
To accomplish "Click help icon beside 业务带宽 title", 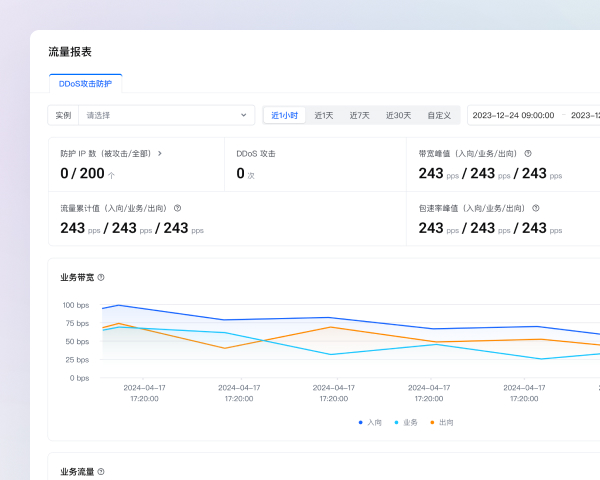I will click(101, 277).
